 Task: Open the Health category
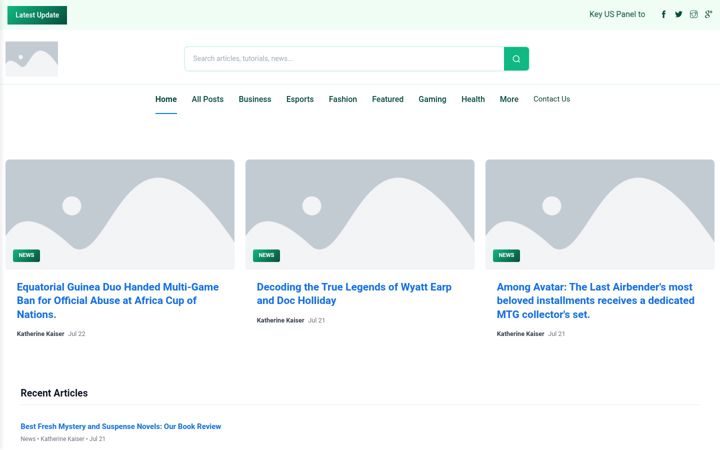pos(473,99)
